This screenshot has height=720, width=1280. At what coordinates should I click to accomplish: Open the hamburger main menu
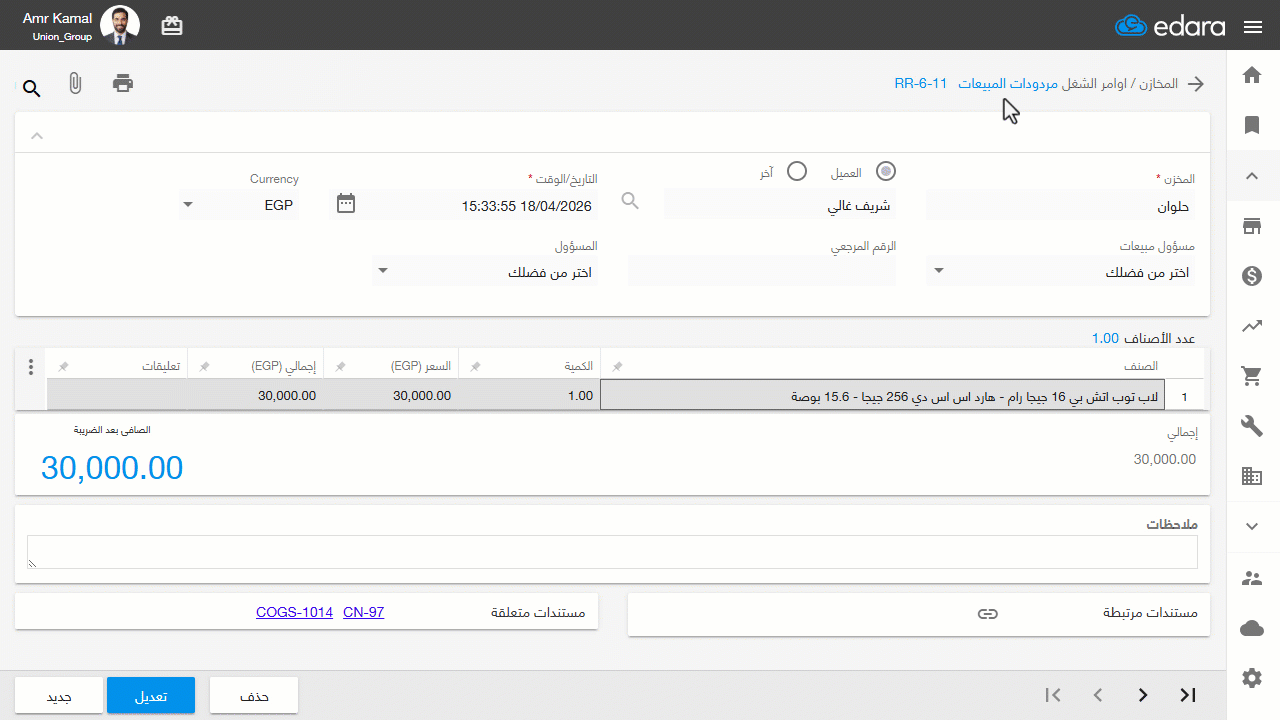point(1253,27)
